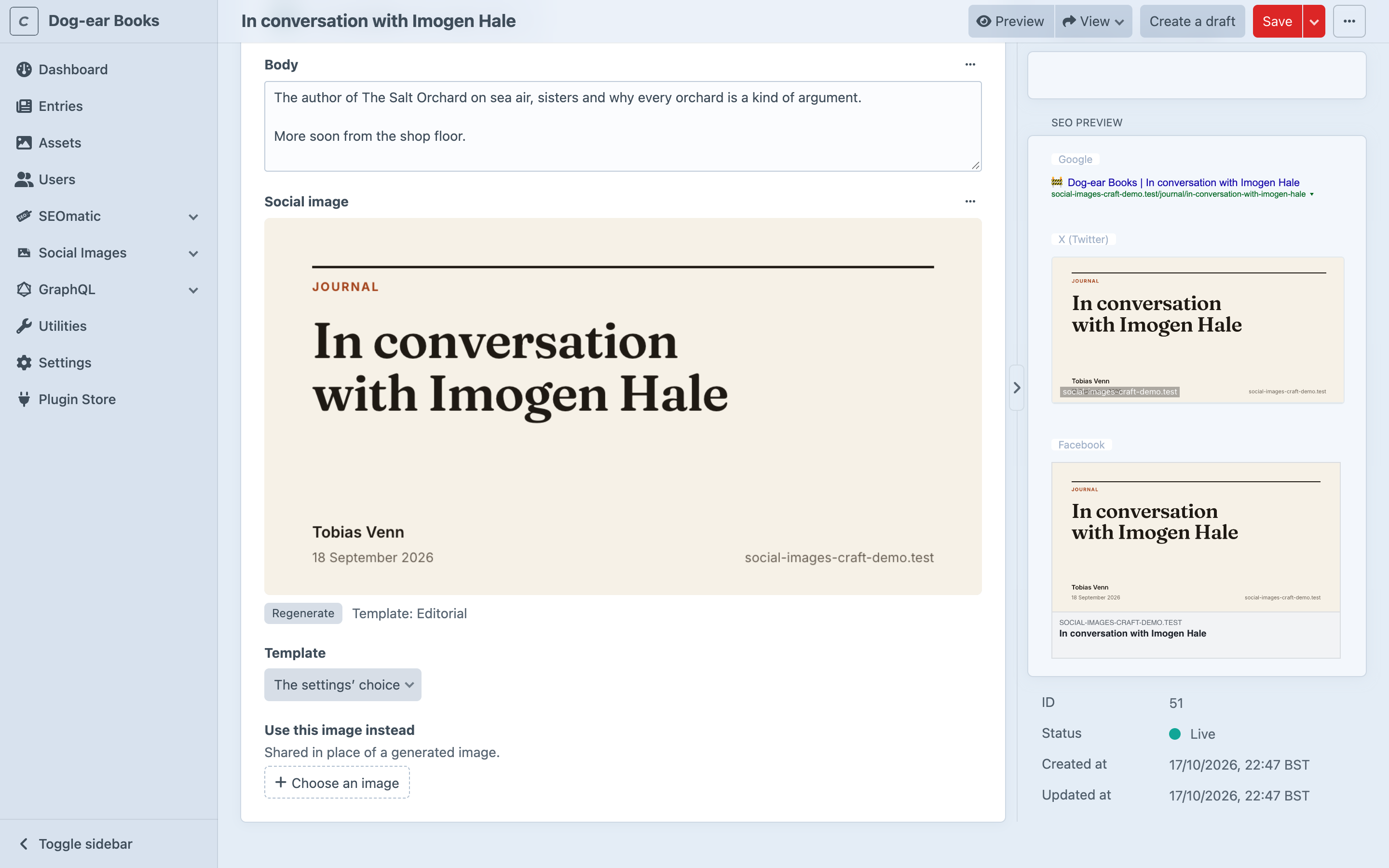Screen dimensions: 1389x868
Task: Click the Social Images sidebar icon
Action: [24, 253]
